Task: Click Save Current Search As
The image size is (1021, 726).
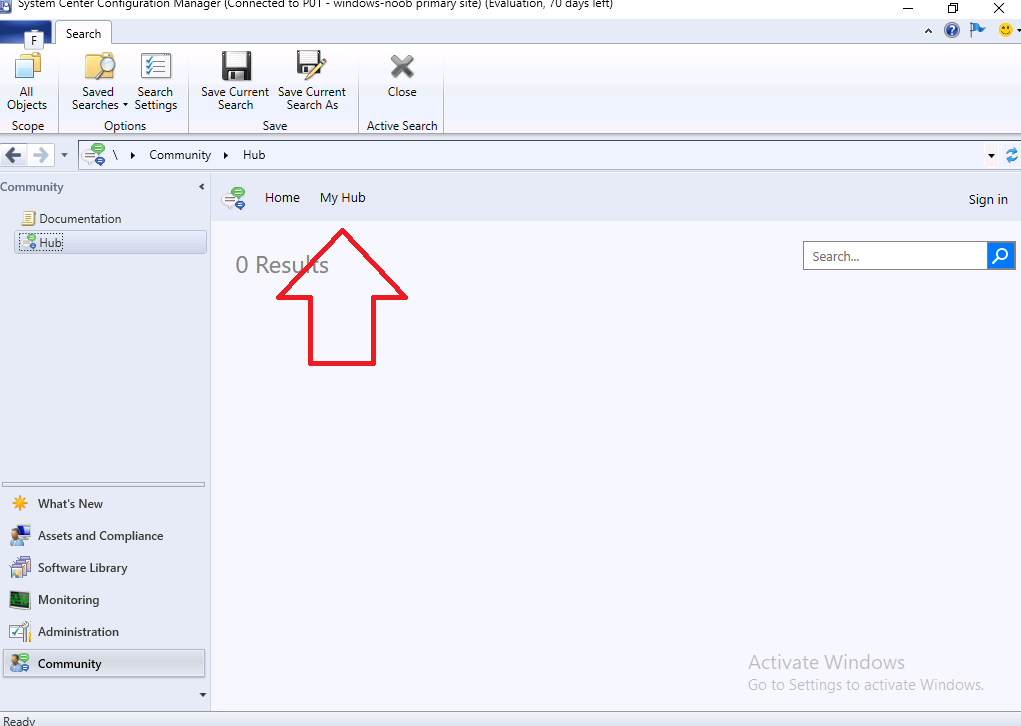Action: [x=312, y=82]
